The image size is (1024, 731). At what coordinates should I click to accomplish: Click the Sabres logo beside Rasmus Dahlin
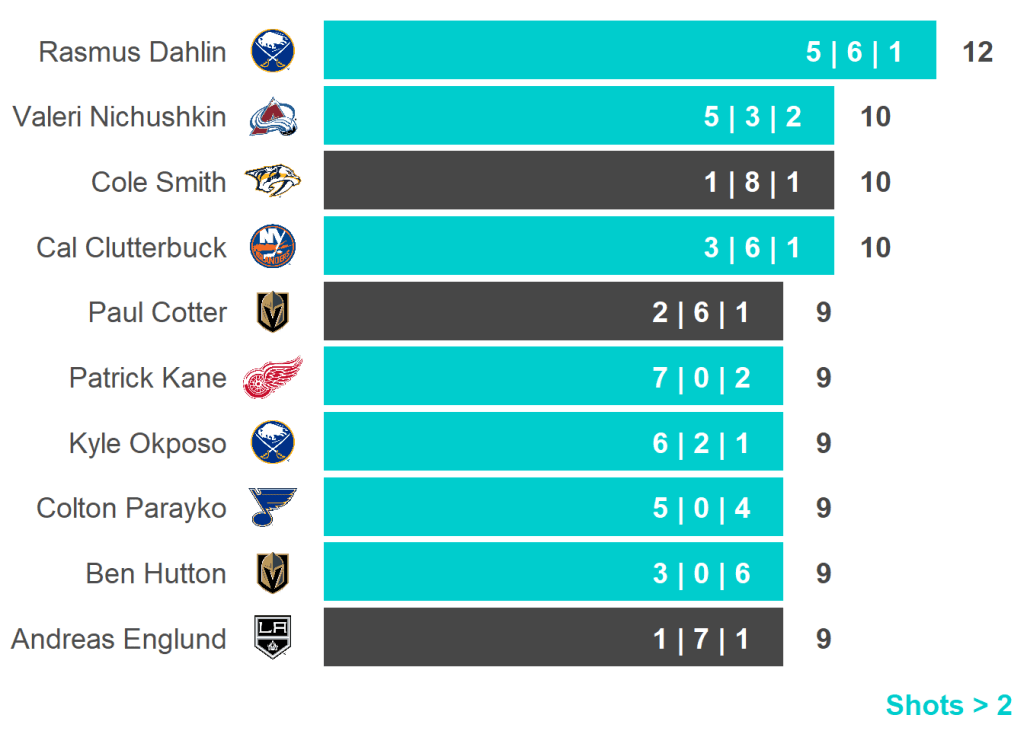(x=272, y=51)
